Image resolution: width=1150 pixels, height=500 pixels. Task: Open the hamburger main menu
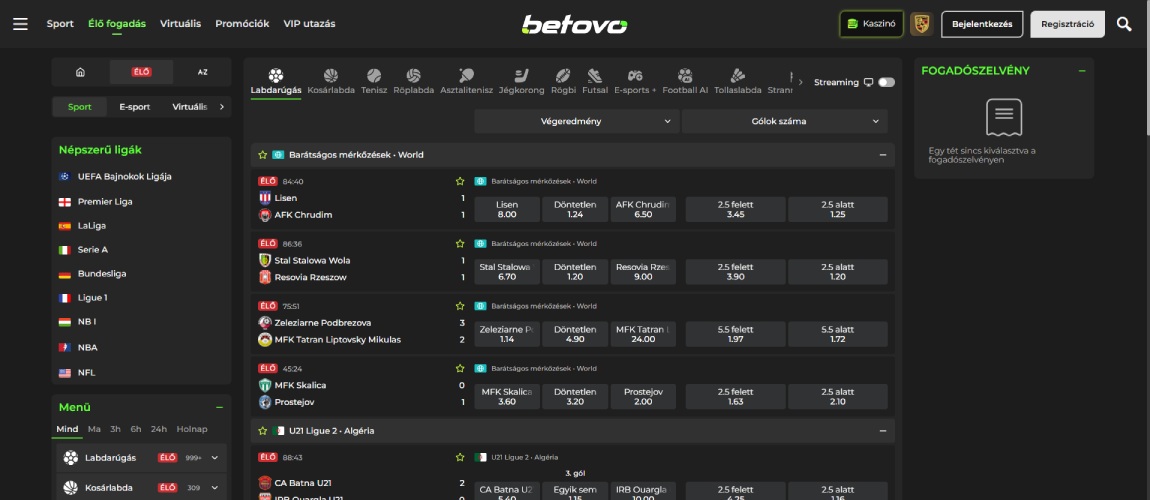[21, 24]
